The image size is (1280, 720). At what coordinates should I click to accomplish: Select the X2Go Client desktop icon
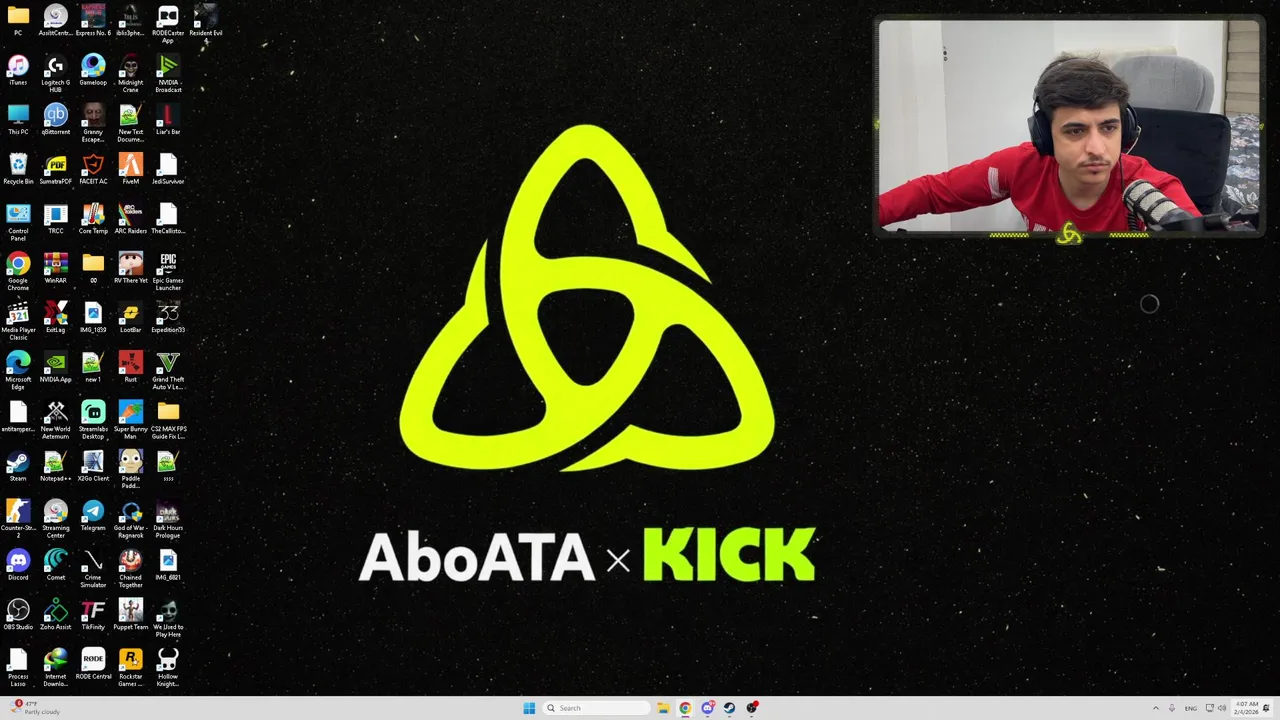tap(93, 466)
